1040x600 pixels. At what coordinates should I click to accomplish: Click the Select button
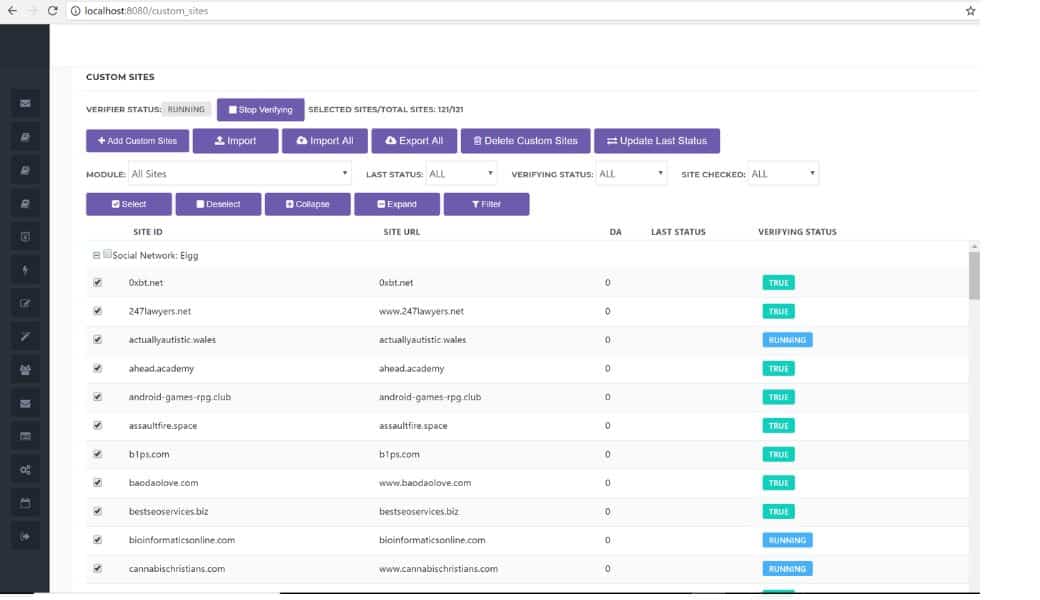(129, 204)
